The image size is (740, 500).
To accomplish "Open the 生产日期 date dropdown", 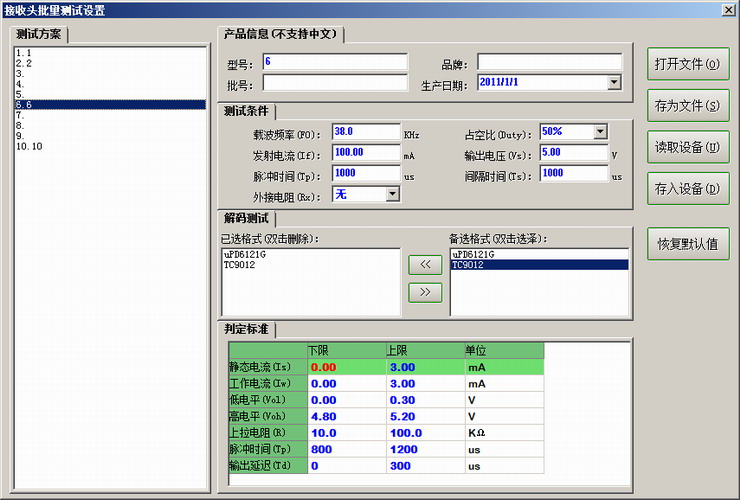I will [613, 83].
